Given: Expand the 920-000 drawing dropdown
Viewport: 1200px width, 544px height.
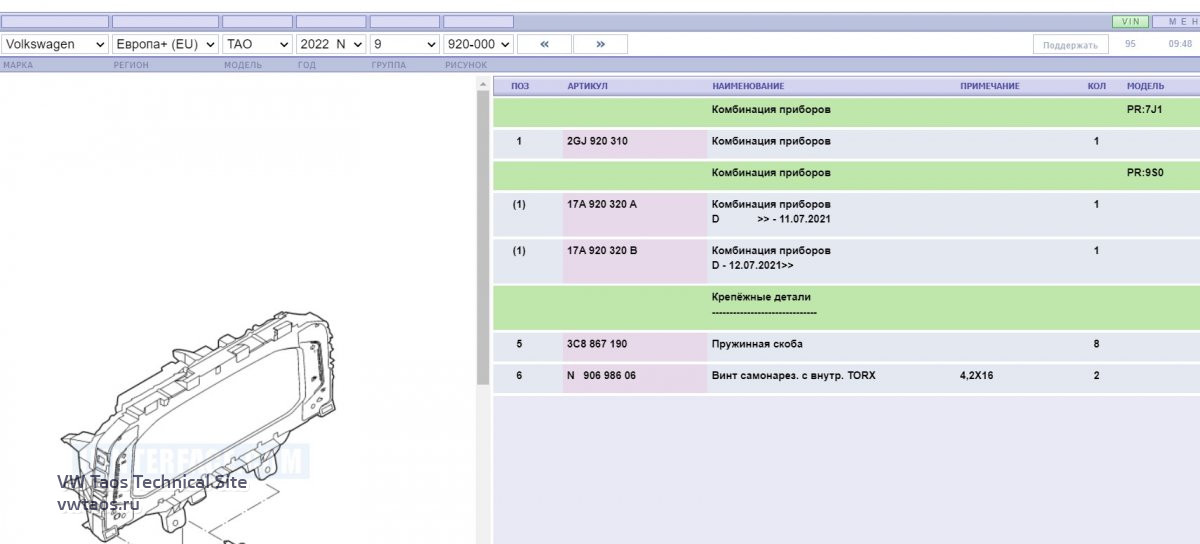Looking at the screenshot, I should 478,44.
